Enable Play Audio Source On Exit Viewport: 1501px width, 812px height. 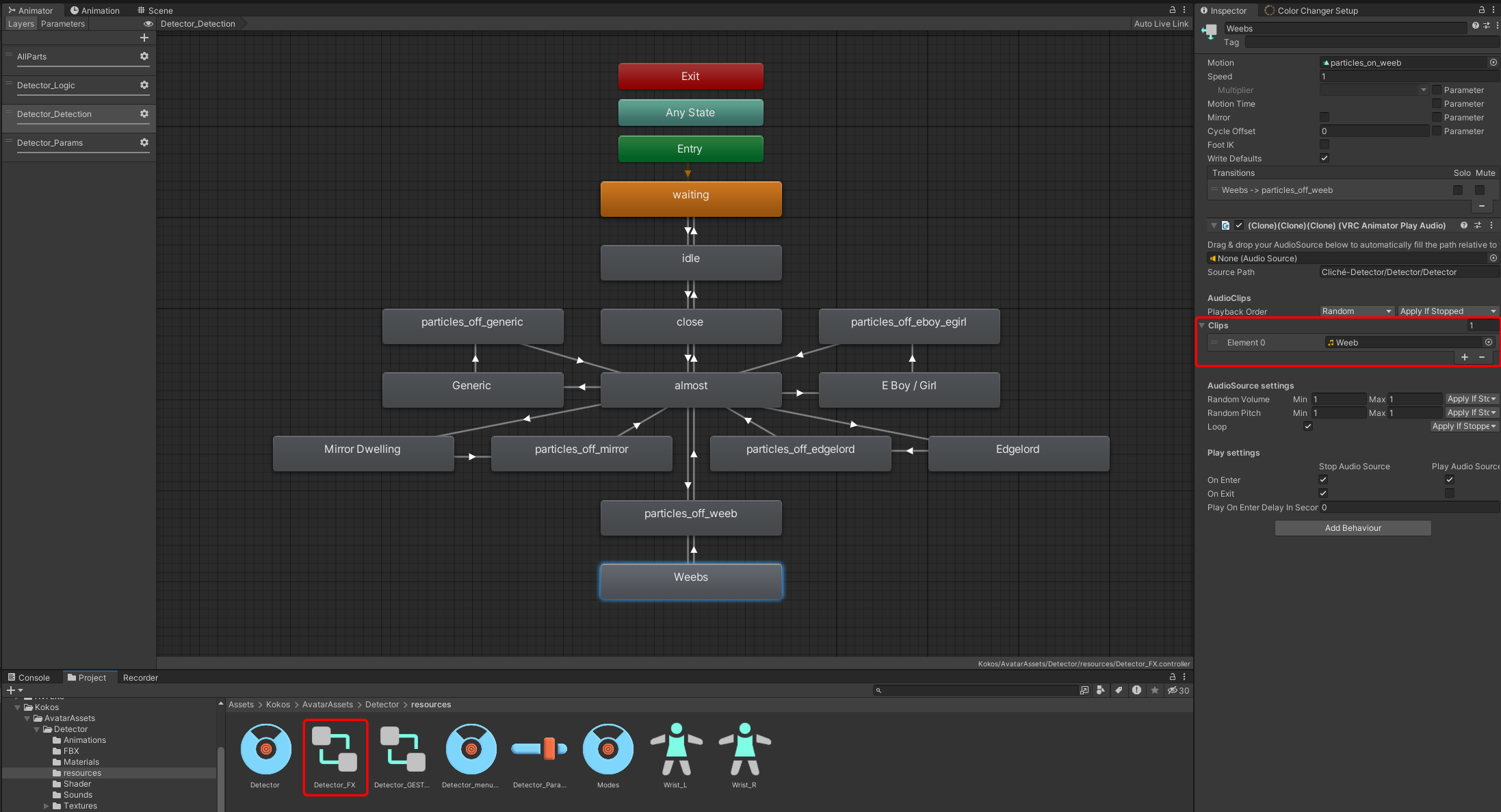[1449, 493]
